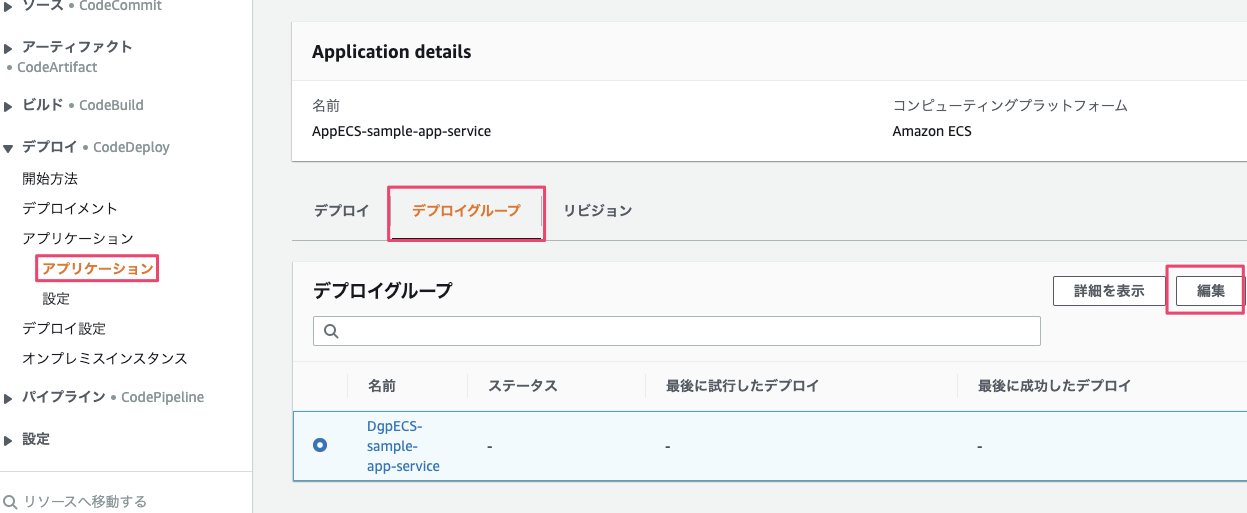Expand the ビルド CodeBuild section
Viewport: 1247px width, 513px height.
tap(9, 105)
